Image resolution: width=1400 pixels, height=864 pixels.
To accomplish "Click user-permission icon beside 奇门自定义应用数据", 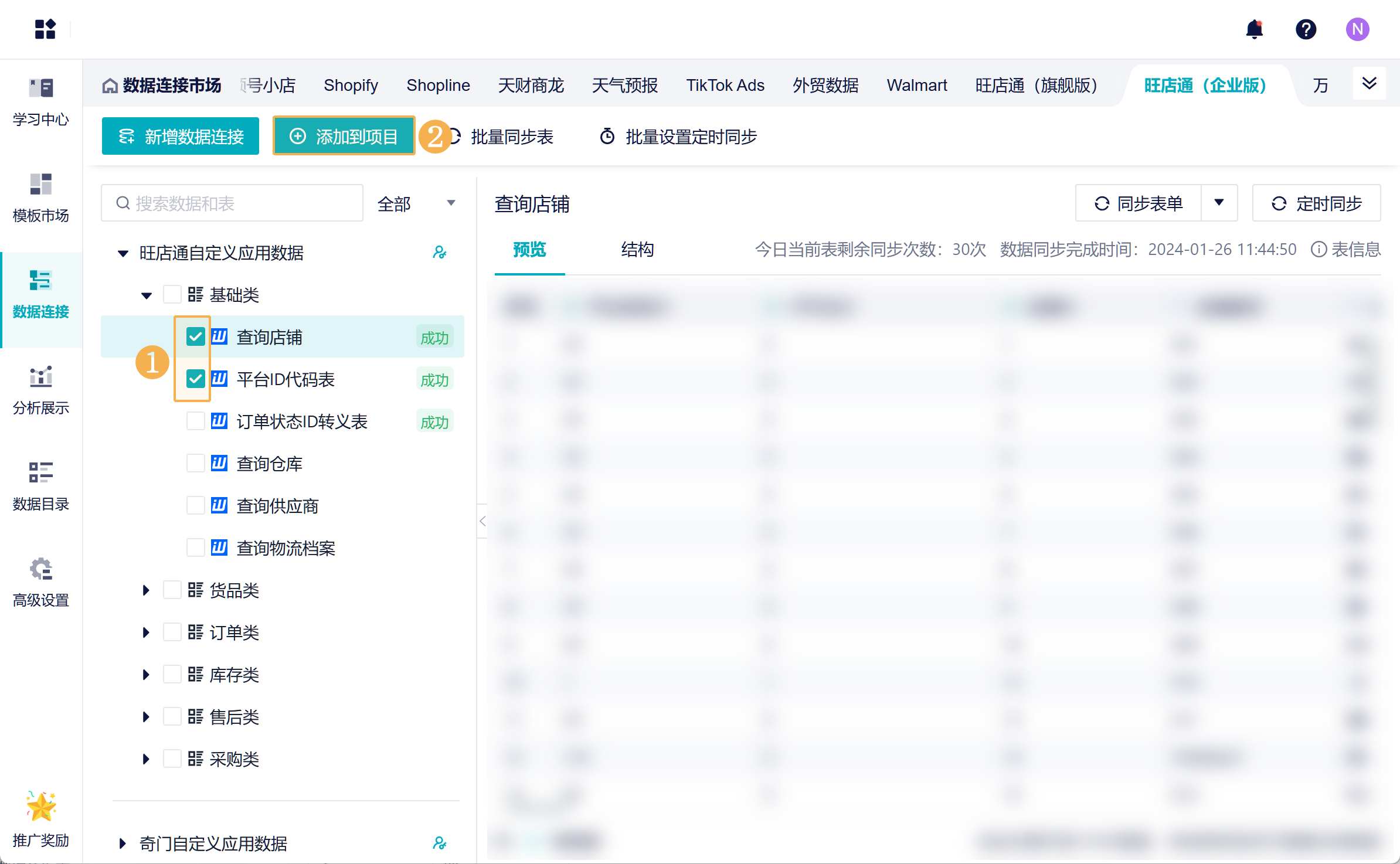I will coord(440,843).
